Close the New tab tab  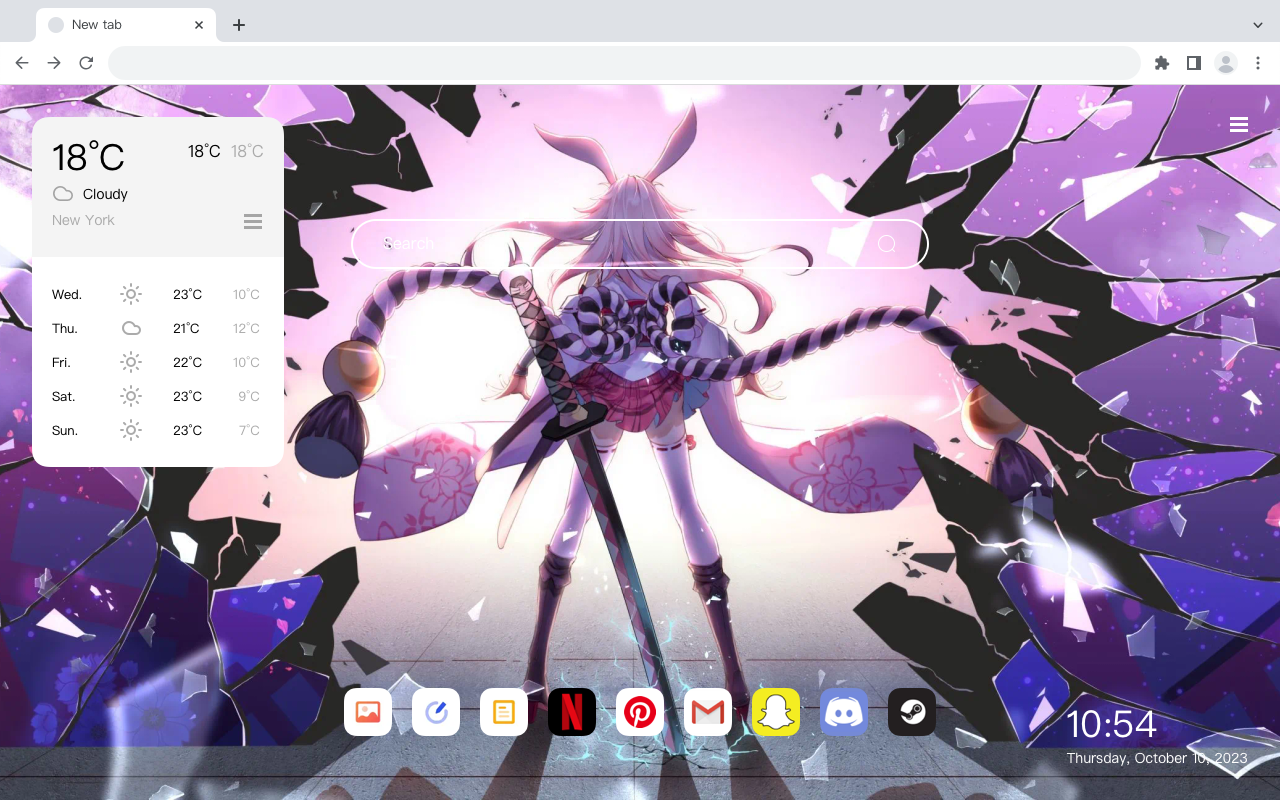click(199, 25)
